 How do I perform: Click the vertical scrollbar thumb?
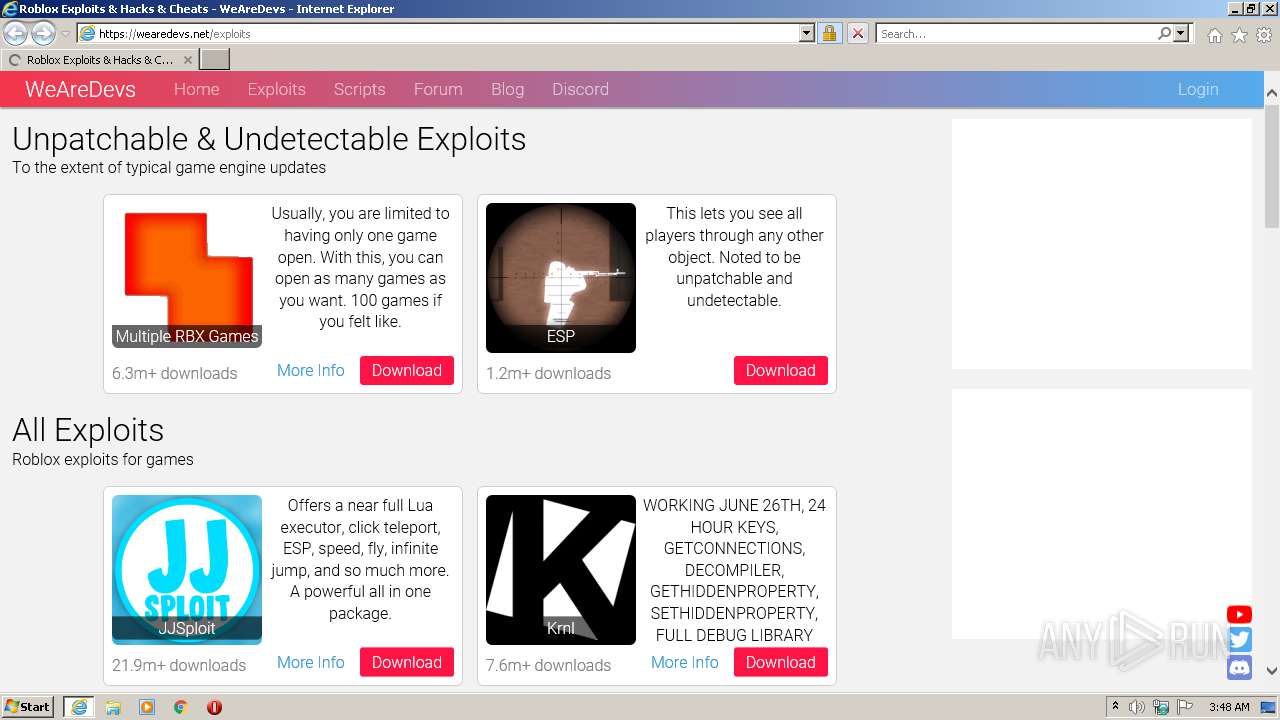1271,166
